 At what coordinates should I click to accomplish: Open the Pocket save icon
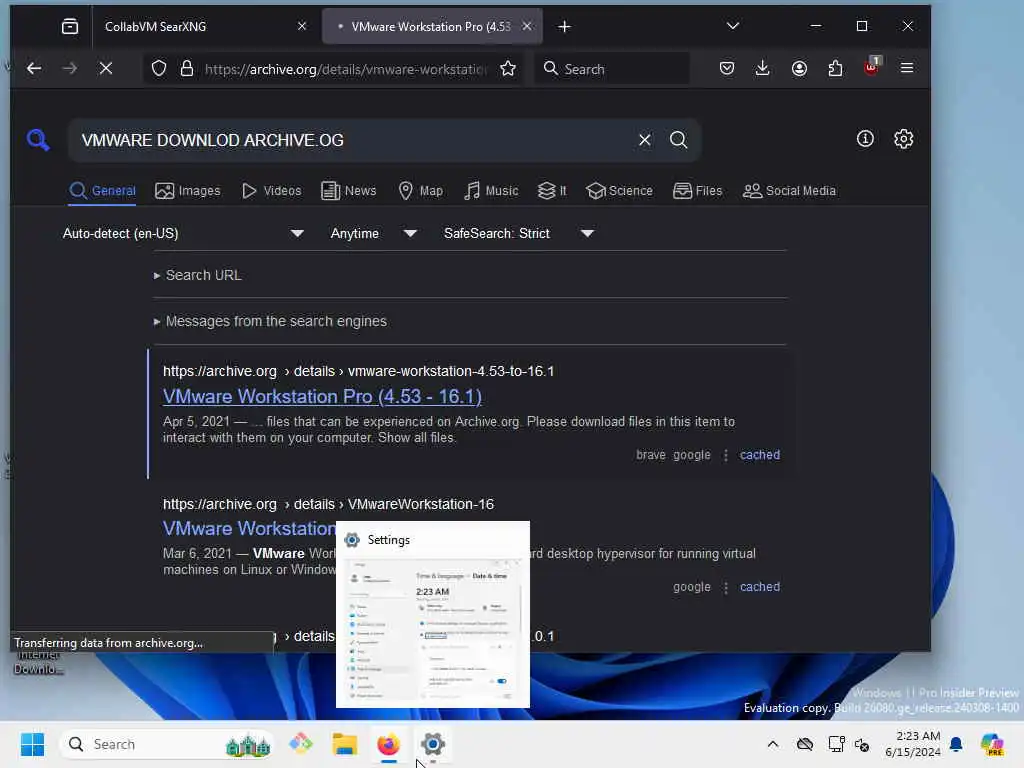(x=727, y=69)
